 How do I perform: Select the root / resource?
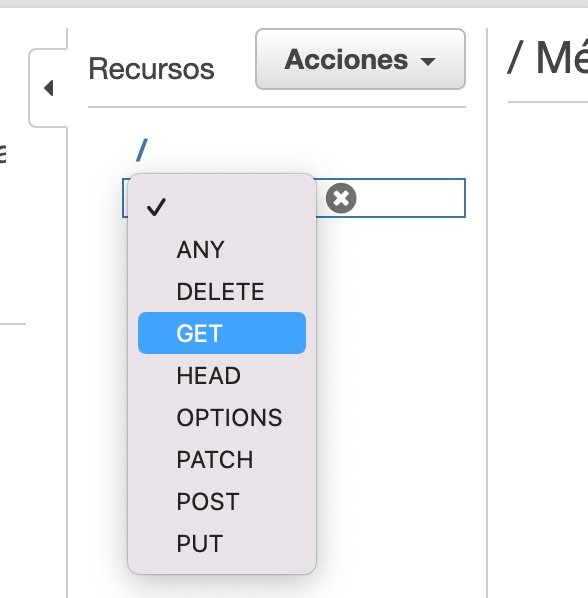click(142, 150)
